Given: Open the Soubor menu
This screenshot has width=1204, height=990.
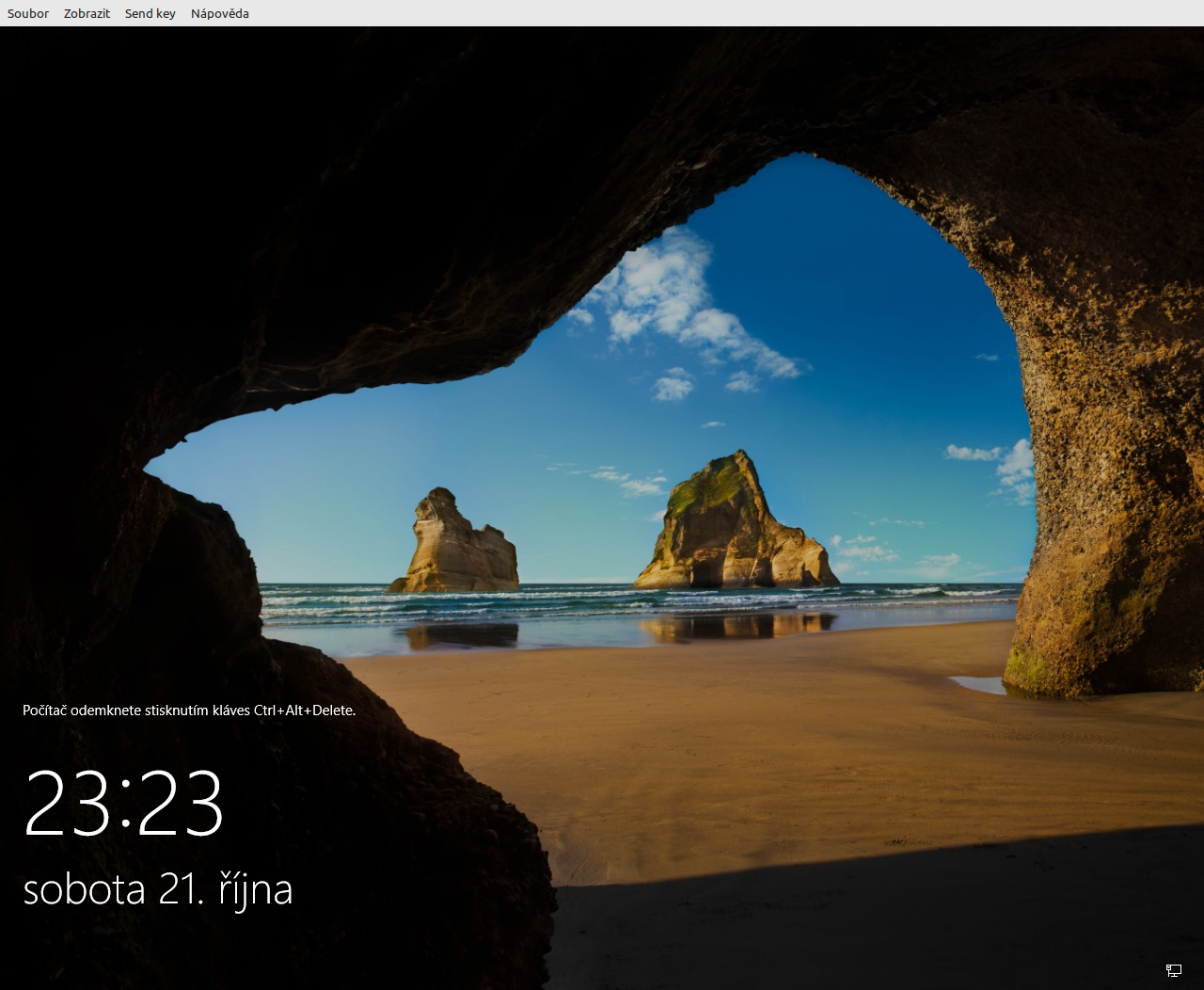Looking at the screenshot, I should tap(27, 13).
